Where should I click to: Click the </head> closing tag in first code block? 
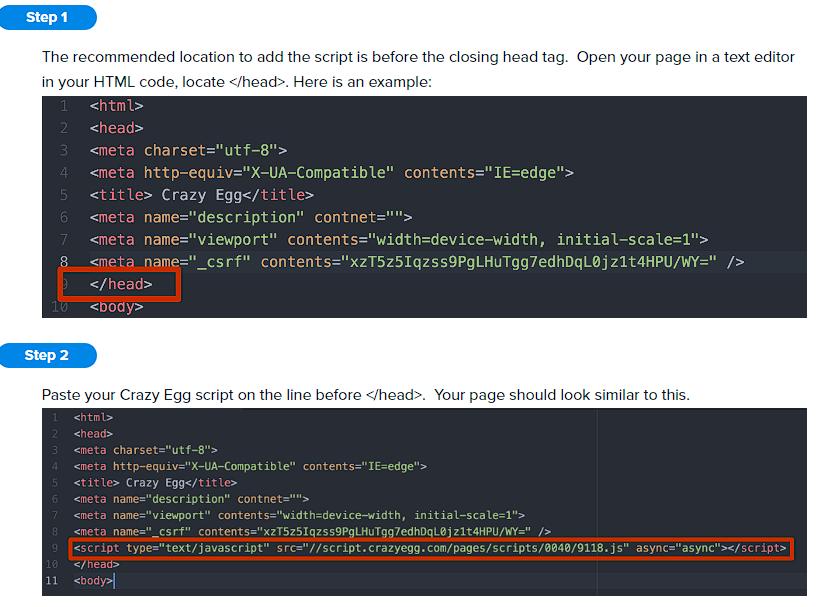(121, 284)
